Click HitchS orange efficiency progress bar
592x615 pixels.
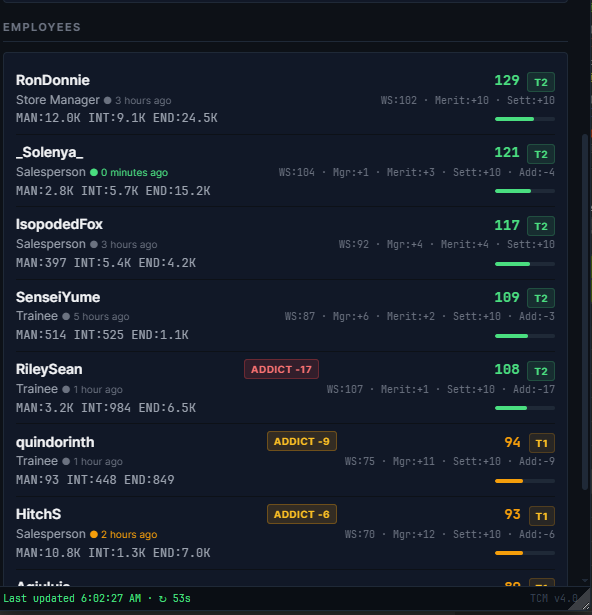[525, 553]
